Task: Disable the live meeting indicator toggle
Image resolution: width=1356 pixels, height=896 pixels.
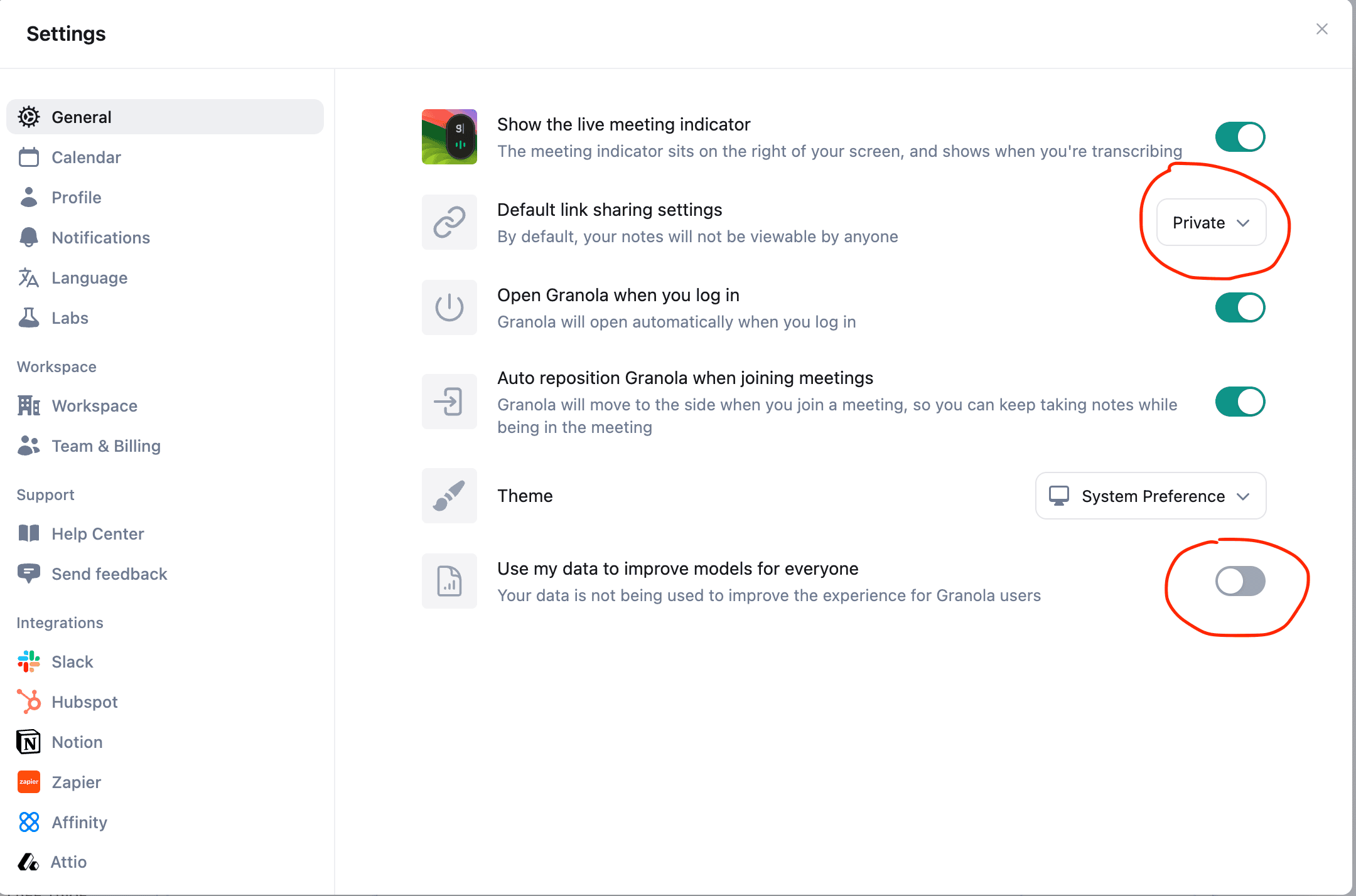Action: click(1240, 137)
